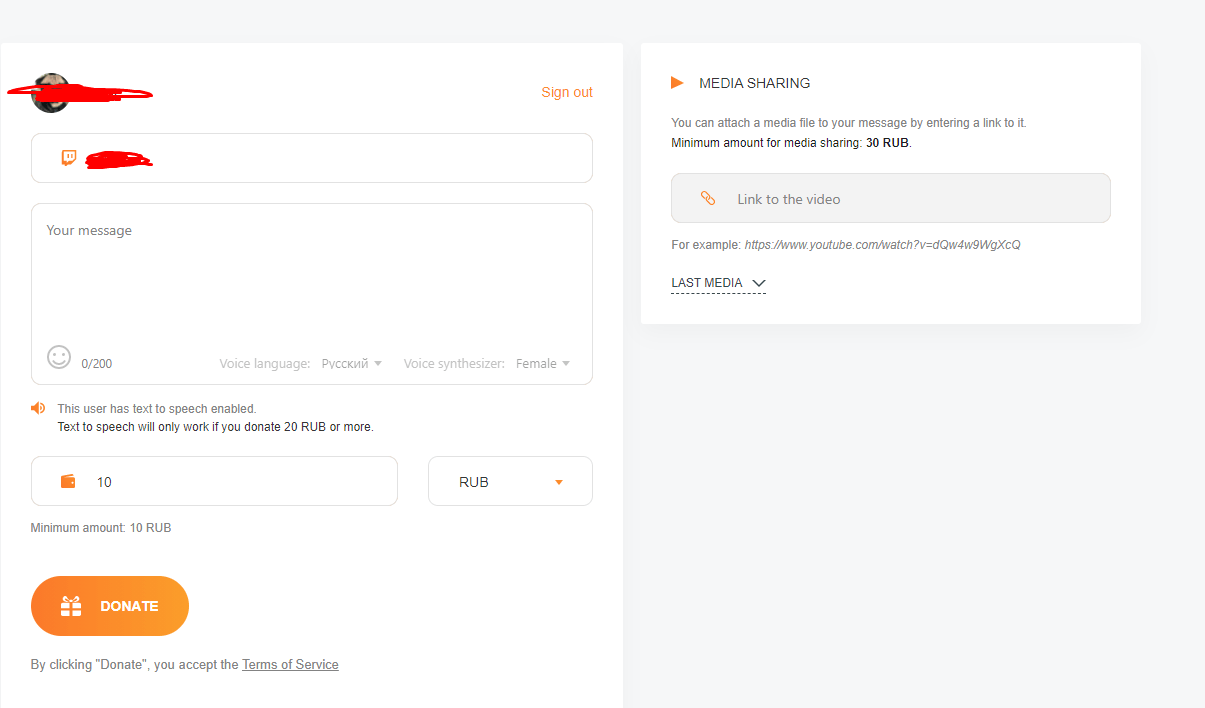Sign out of the account
1205x708 pixels.
(566, 92)
